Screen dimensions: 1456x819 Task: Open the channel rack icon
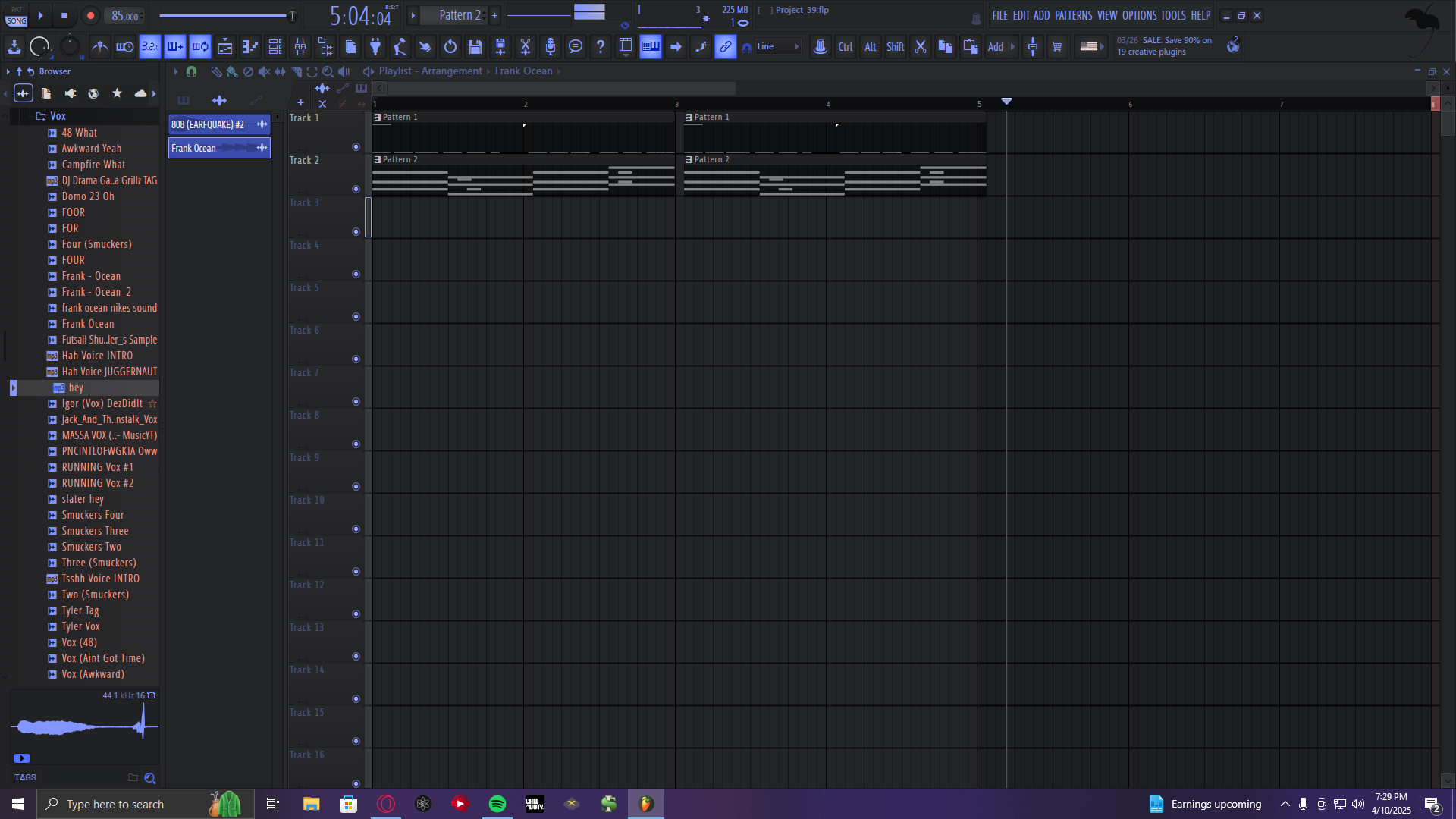click(x=275, y=47)
